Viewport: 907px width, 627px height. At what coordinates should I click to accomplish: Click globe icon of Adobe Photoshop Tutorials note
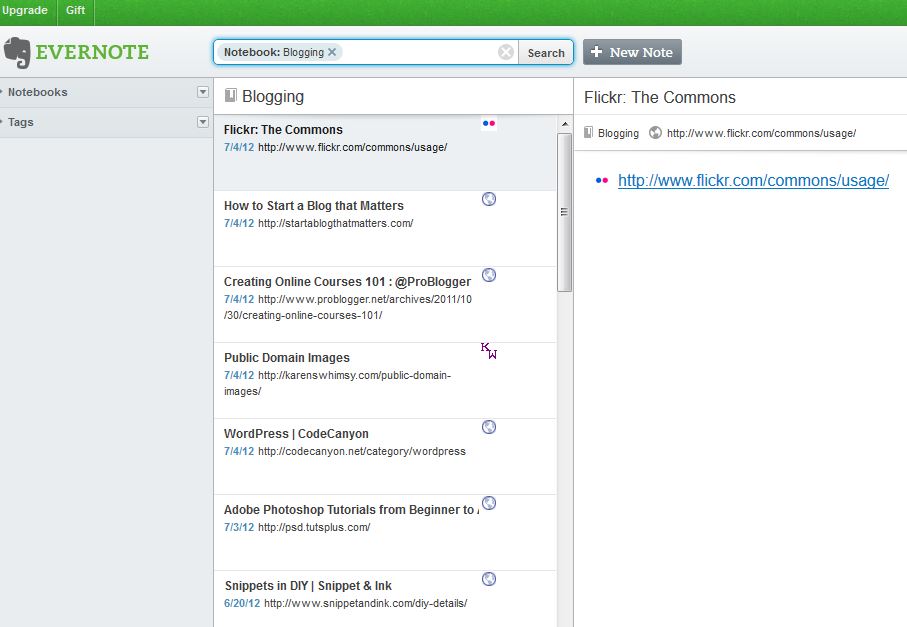(489, 503)
